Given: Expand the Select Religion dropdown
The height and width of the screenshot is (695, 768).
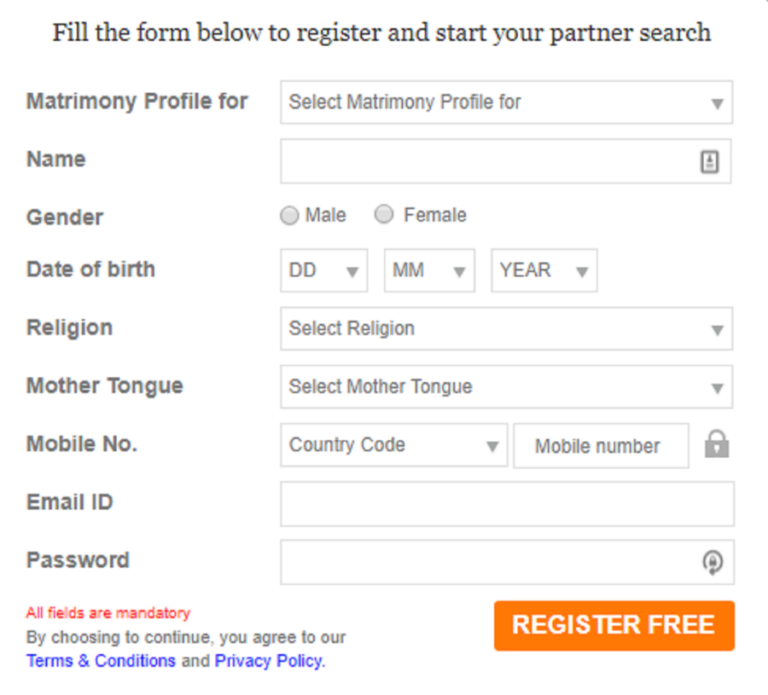Looking at the screenshot, I should 506,328.
